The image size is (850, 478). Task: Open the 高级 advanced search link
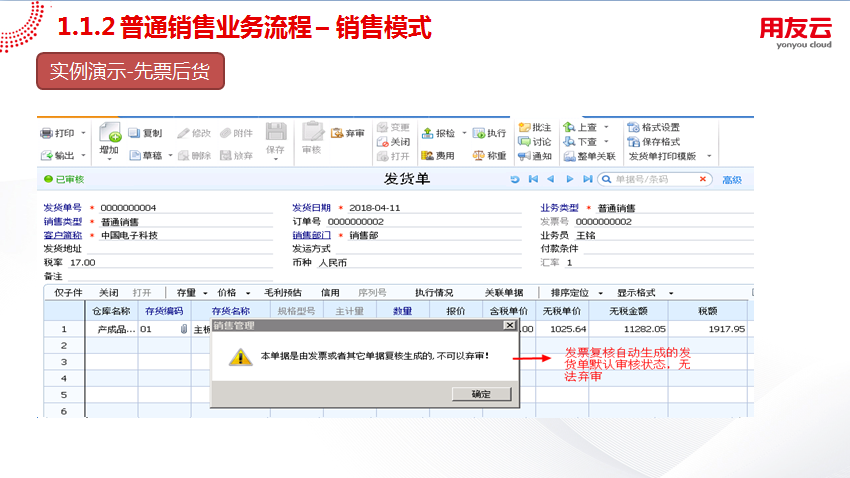click(x=732, y=180)
